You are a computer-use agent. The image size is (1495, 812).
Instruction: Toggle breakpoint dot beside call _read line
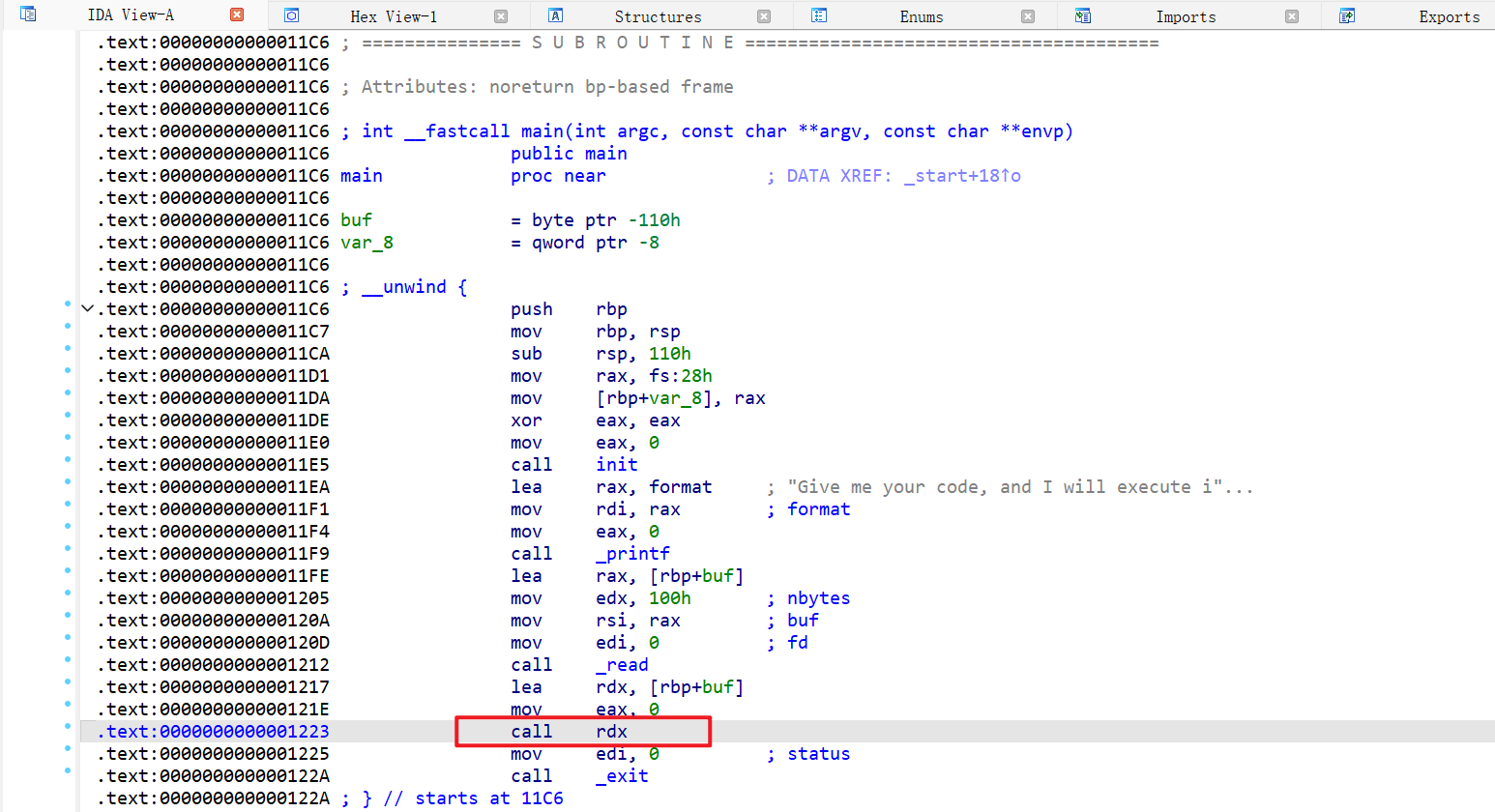(68, 659)
